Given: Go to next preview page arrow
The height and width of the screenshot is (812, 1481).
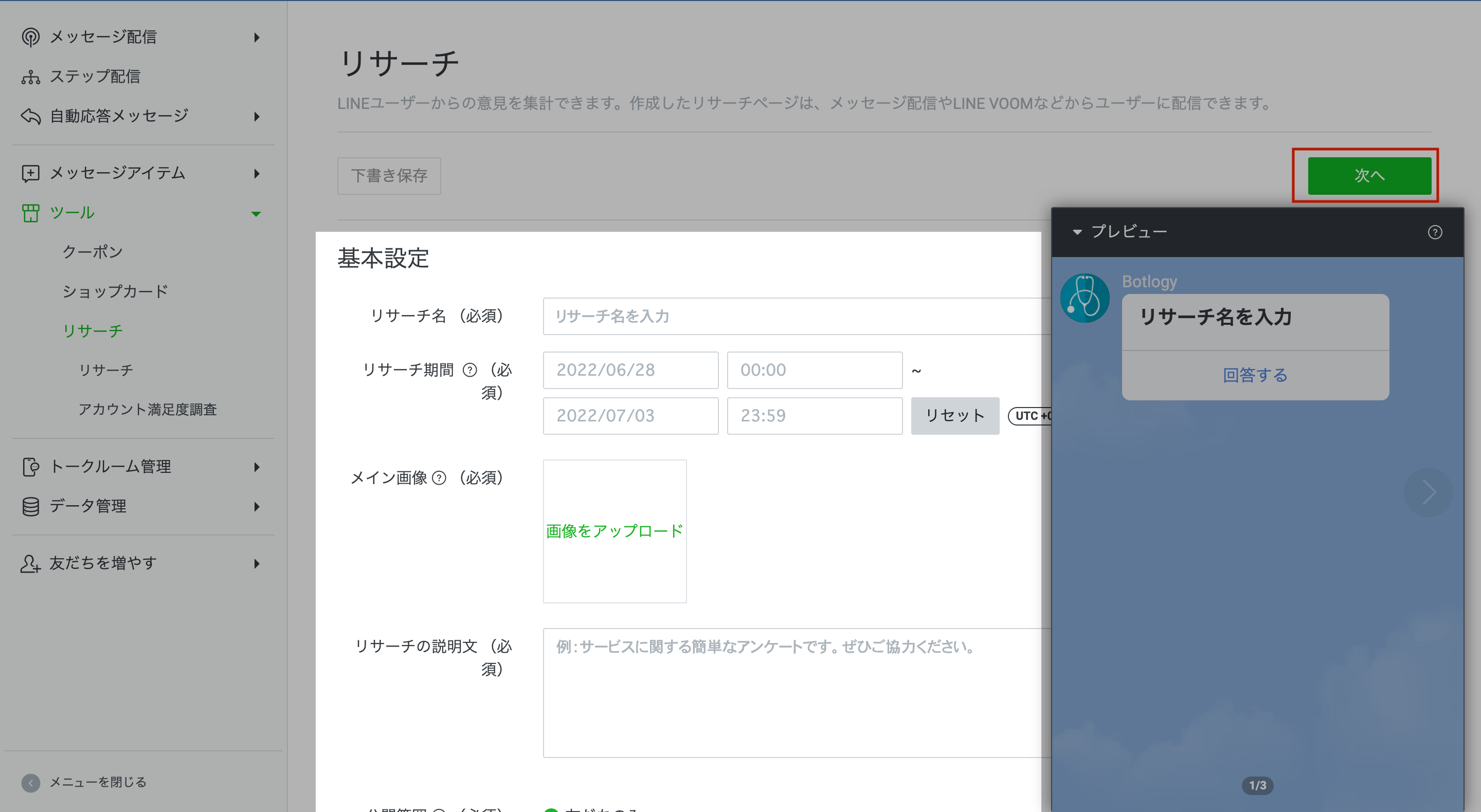Looking at the screenshot, I should pyautogui.click(x=1428, y=492).
